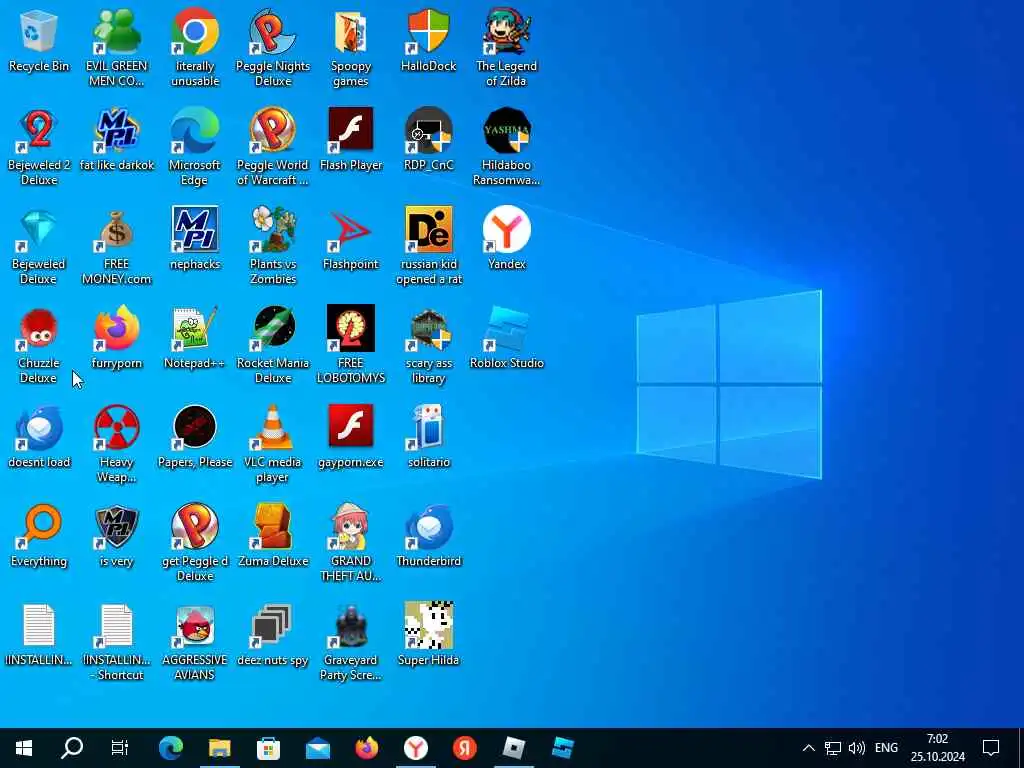Switch to Roblox Studio on taskbar
This screenshot has height=768, width=1024.
pyautogui.click(x=563, y=748)
